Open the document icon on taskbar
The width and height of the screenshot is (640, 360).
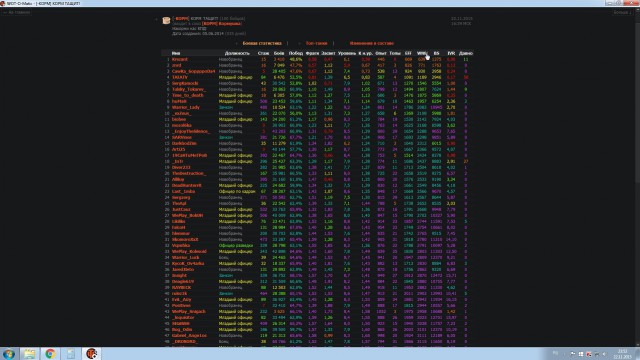(71, 353)
